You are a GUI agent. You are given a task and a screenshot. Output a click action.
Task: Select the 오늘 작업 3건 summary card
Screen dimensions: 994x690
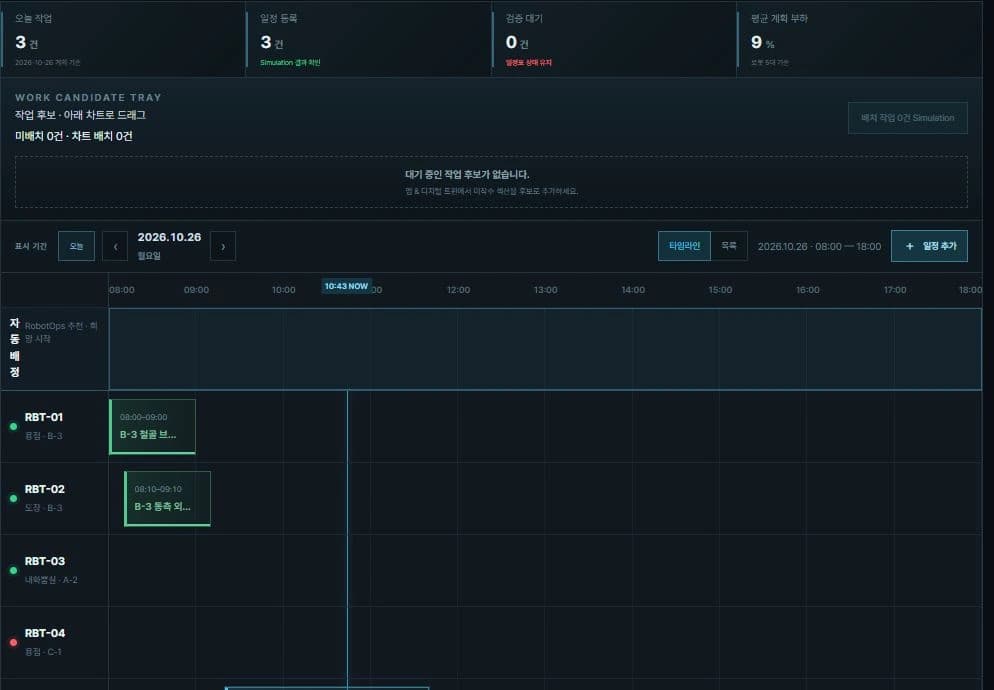123,39
